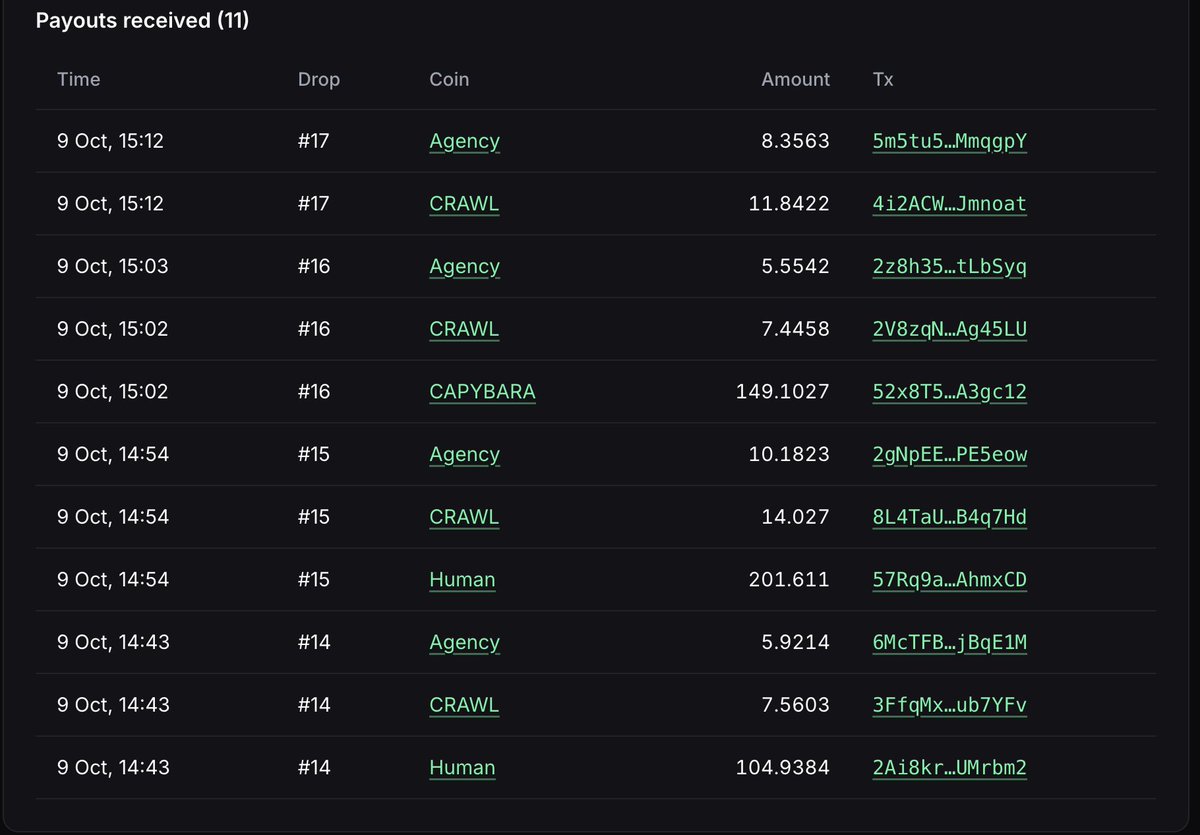Open transaction link 2V8zqN…Ag45LU
Image resolution: width=1200 pixels, height=835 pixels.
pos(950,329)
